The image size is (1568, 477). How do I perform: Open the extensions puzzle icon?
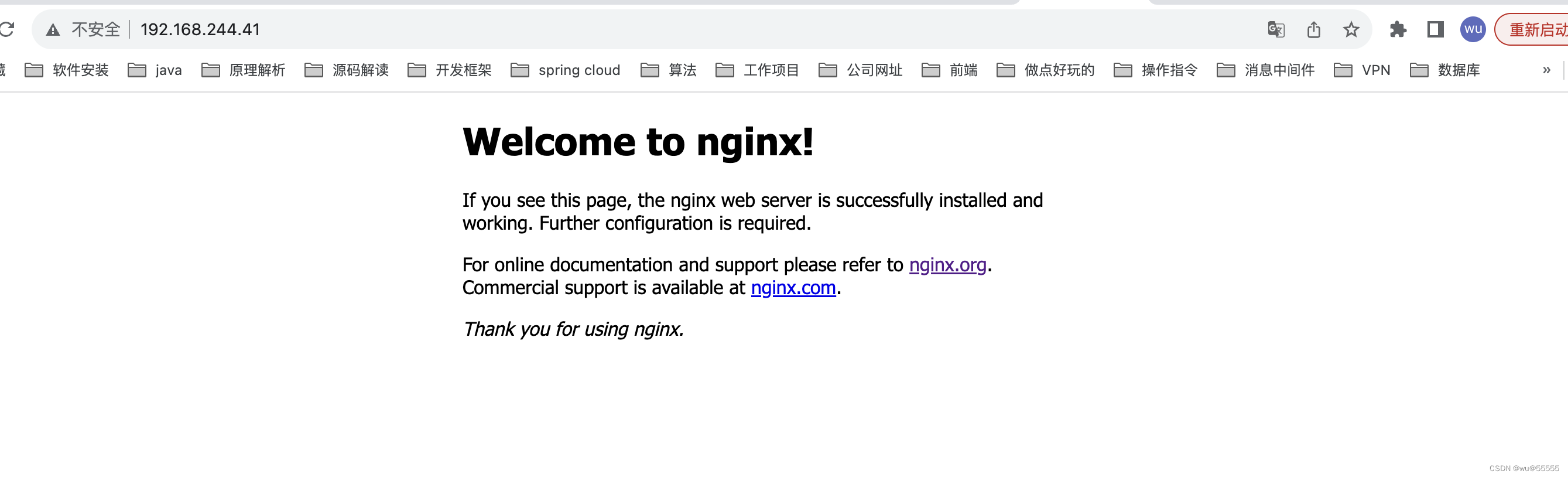(1398, 29)
